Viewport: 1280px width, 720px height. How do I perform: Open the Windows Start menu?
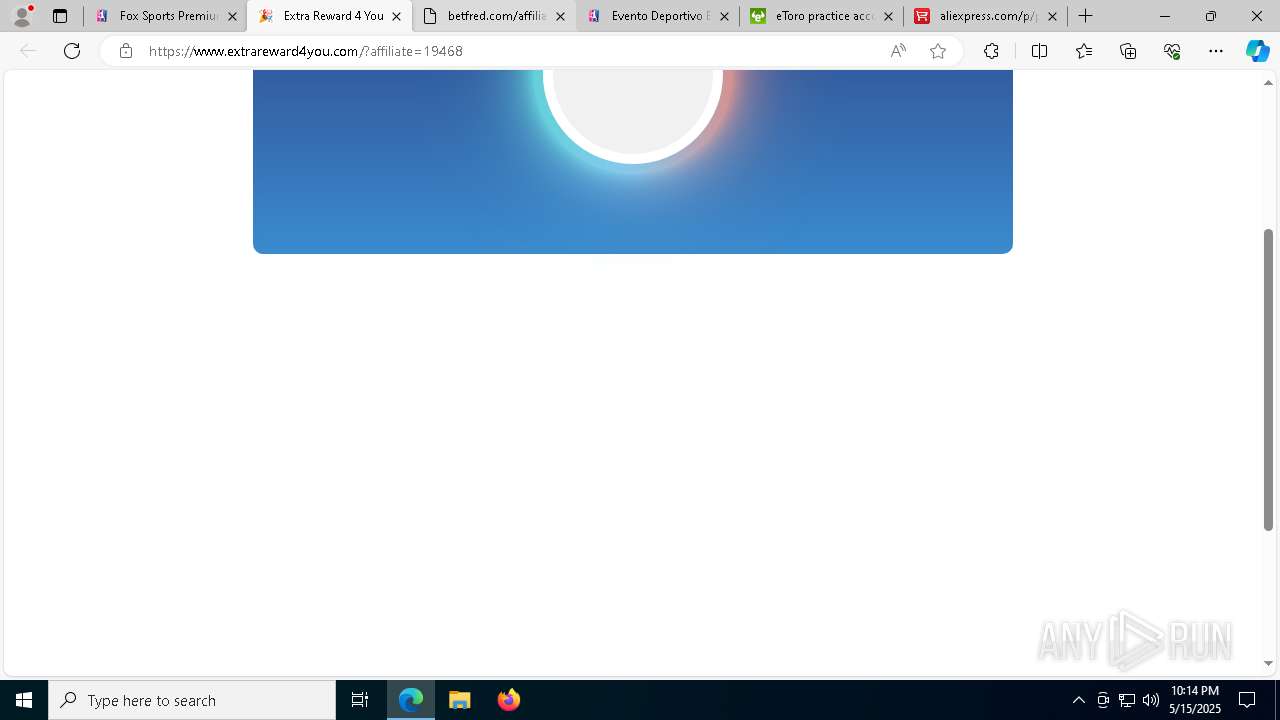(x=24, y=700)
